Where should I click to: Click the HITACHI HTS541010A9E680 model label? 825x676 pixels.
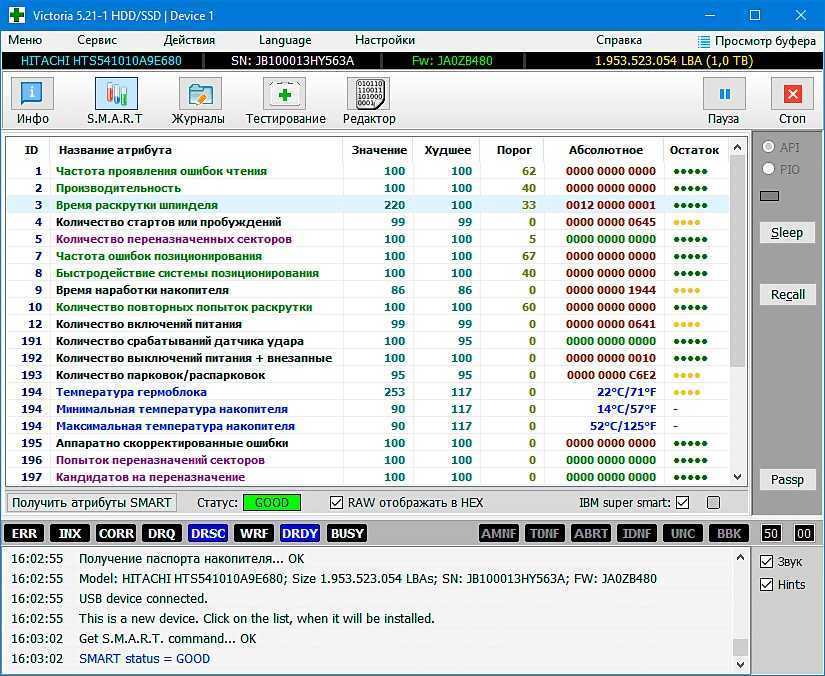coord(101,60)
